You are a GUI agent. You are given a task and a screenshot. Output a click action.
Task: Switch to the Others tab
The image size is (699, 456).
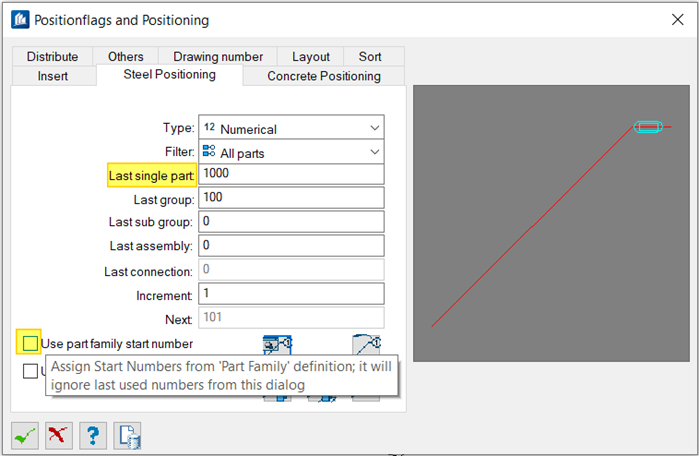[126, 57]
